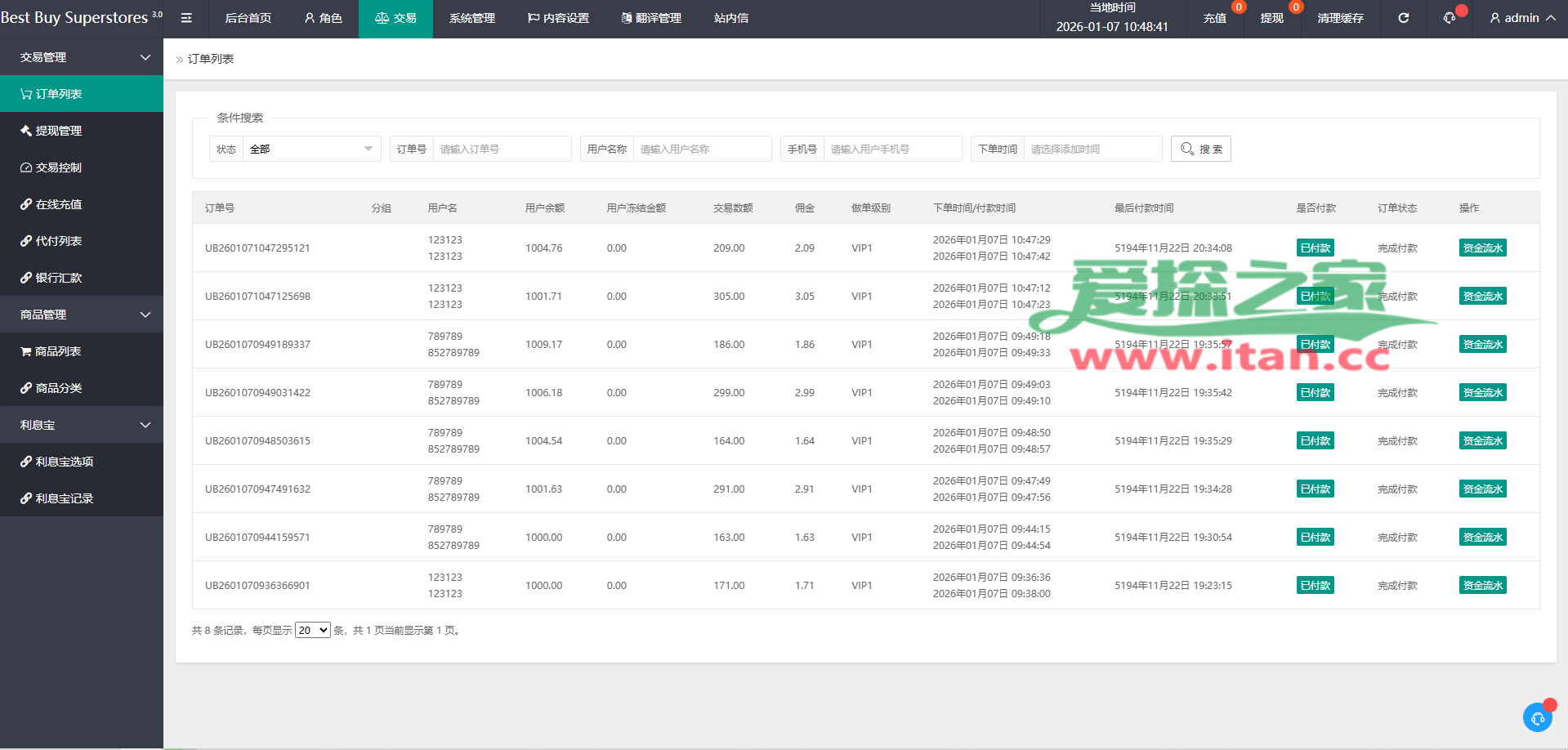Open 商品列表 in the sidebar
The image size is (1568, 750).
point(57,351)
